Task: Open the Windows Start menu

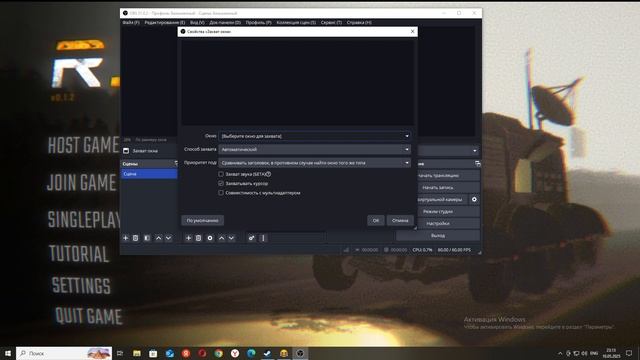Action: pyautogui.click(x=7, y=353)
